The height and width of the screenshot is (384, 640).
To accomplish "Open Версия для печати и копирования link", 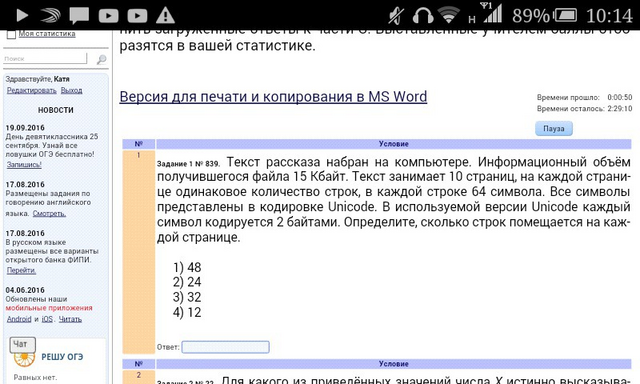I will click(x=273, y=97).
